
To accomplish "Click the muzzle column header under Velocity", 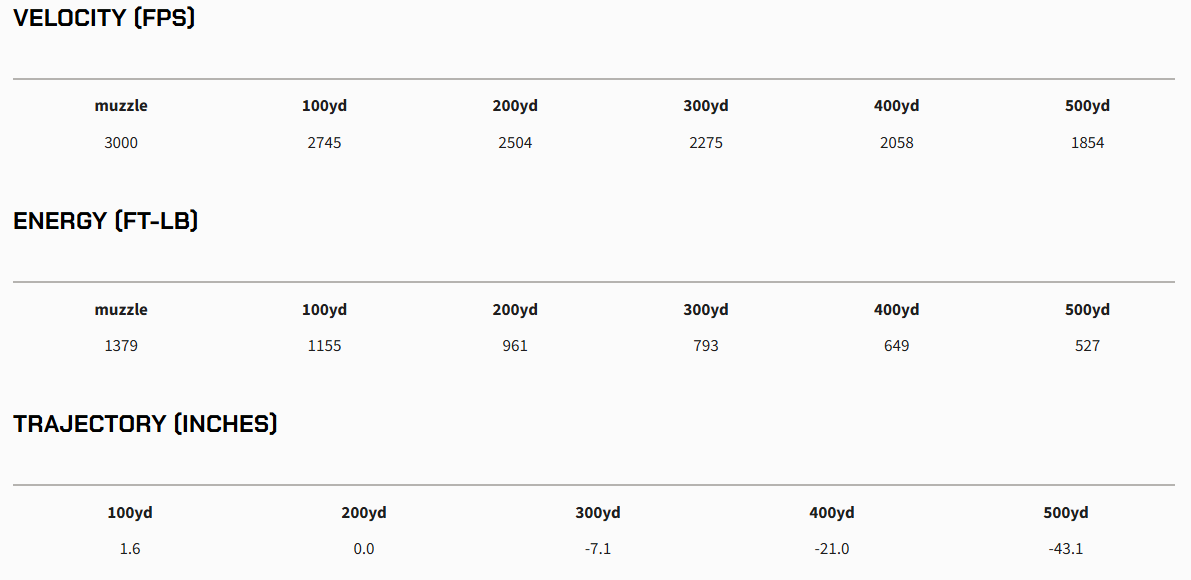I will coord(121,106).
